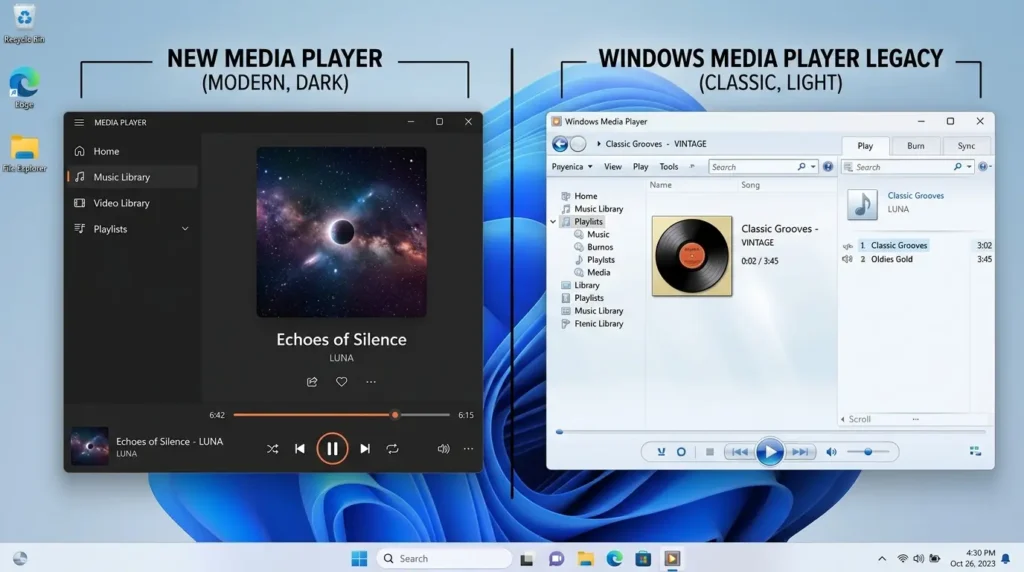Toggle shuffle in the dark Media Player
Viewport: 1024px width, 572px height.
click(x=272, y=449)
